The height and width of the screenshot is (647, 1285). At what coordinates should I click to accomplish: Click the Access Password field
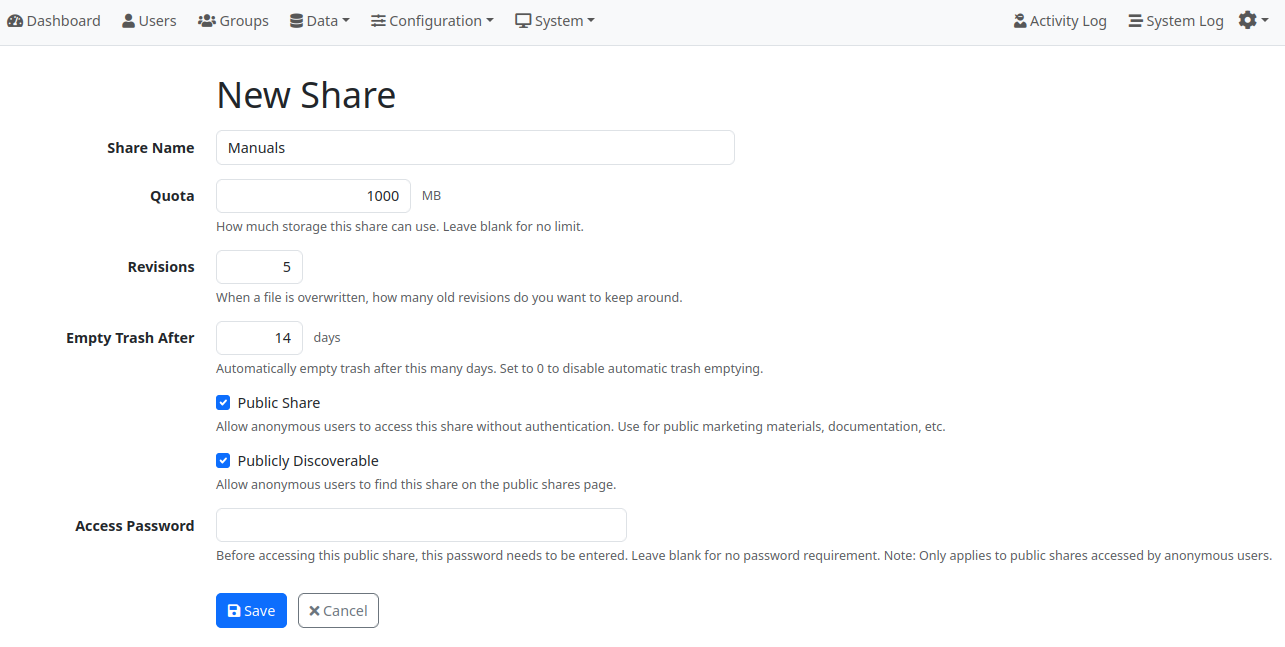[420, 524]
